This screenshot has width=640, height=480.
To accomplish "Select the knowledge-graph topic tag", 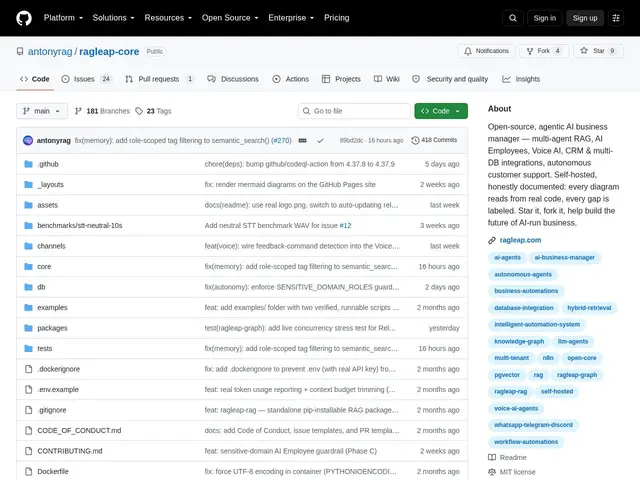I will [x=519, y=342].
